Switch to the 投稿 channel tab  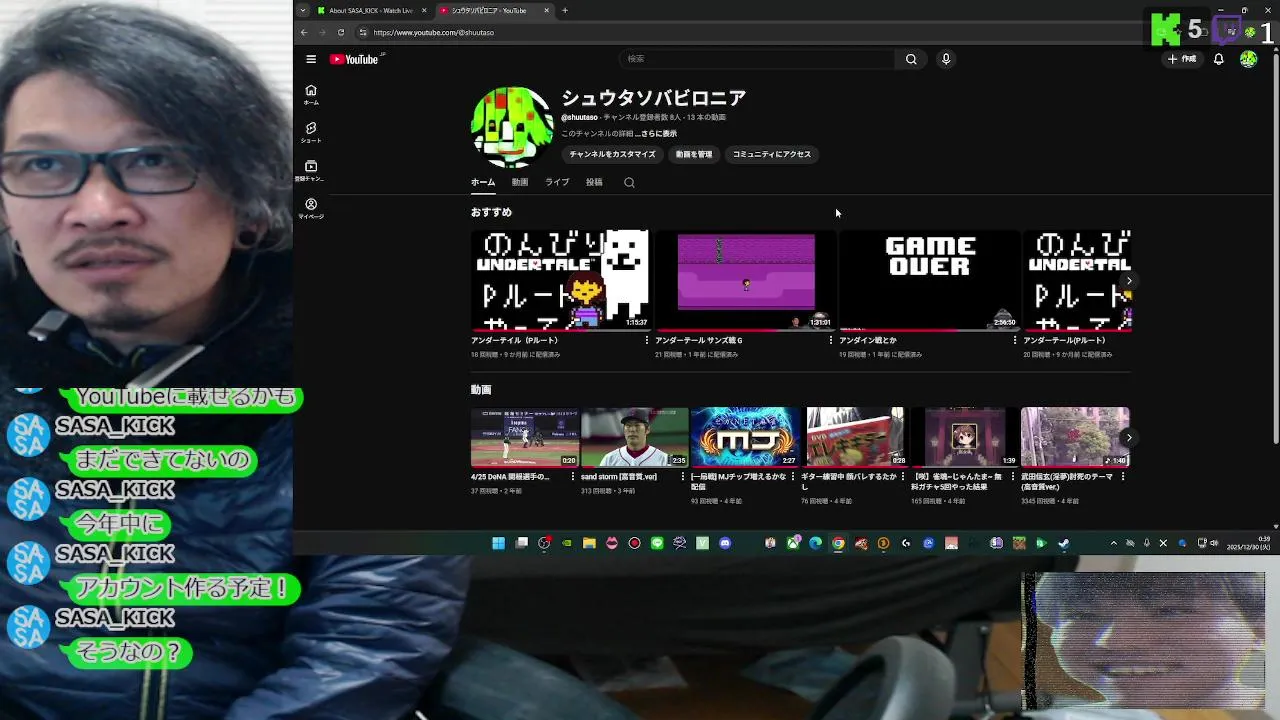(594, 182)
